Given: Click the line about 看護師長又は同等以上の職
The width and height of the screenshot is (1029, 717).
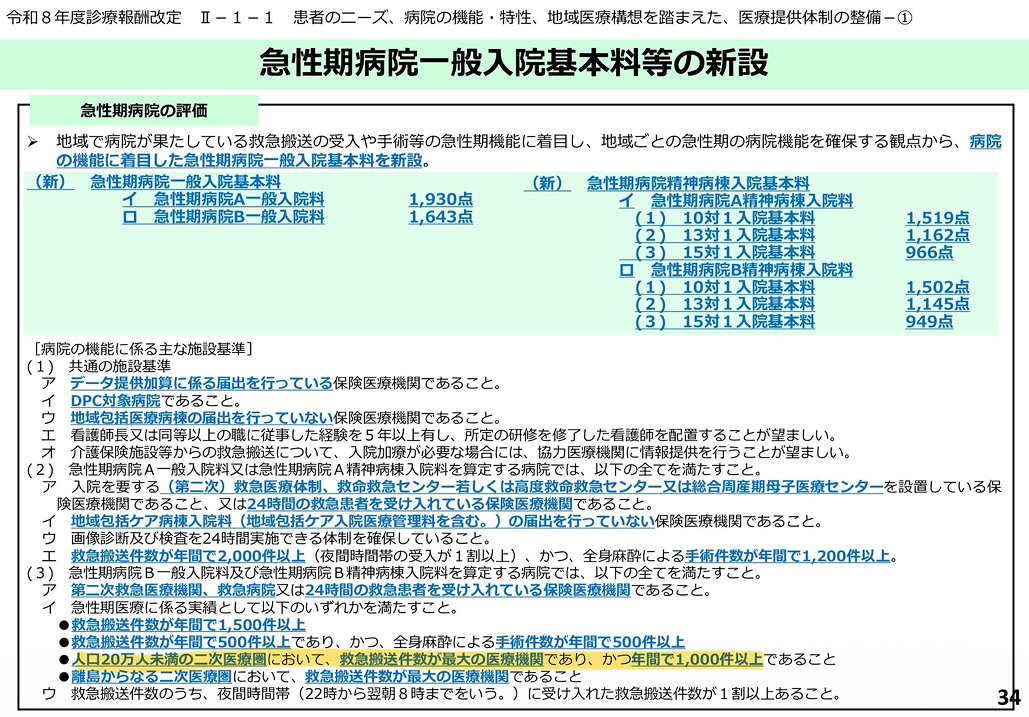Looking at the screenshot, I should coord(439,436).
